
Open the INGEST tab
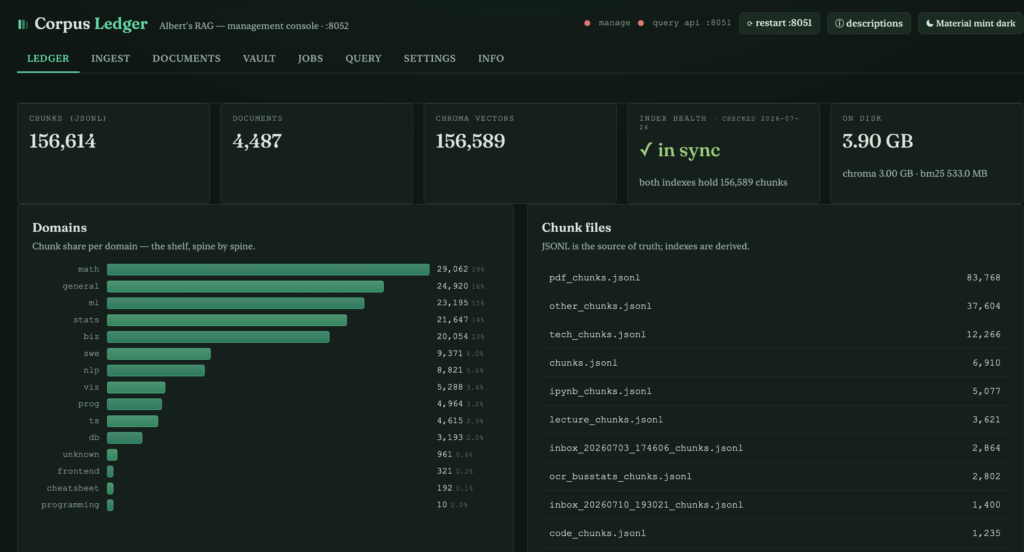[x=110, y=59]
